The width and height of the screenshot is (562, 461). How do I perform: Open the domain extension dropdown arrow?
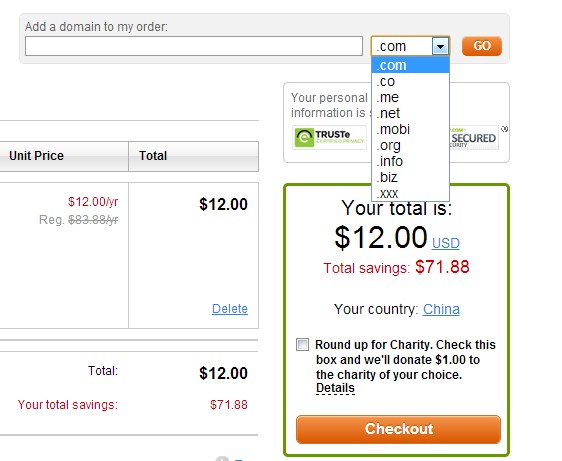[440, 46]
